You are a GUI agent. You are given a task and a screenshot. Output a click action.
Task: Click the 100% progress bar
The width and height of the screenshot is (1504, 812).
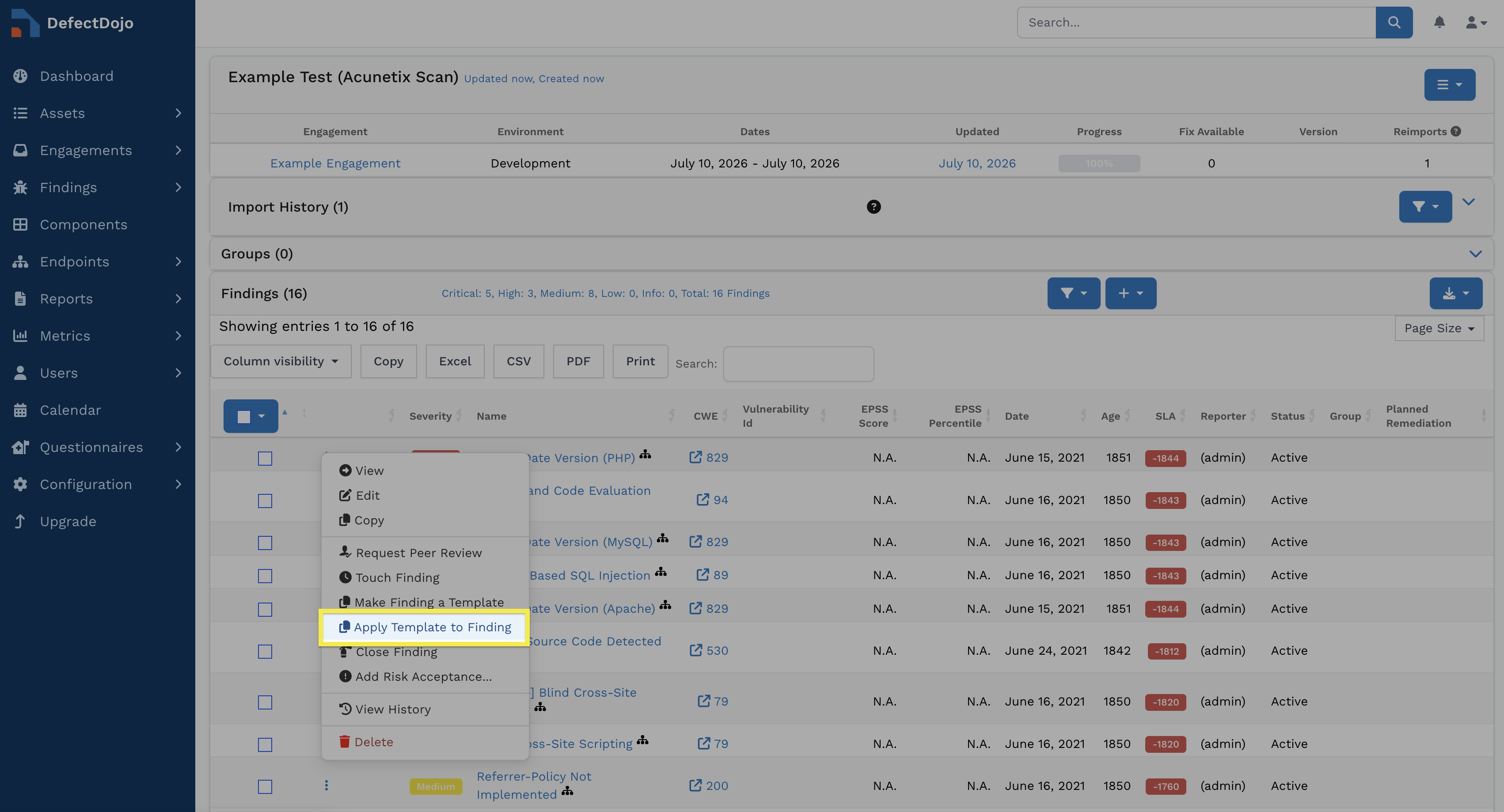pyautogui.click(x=1099, y=163)
